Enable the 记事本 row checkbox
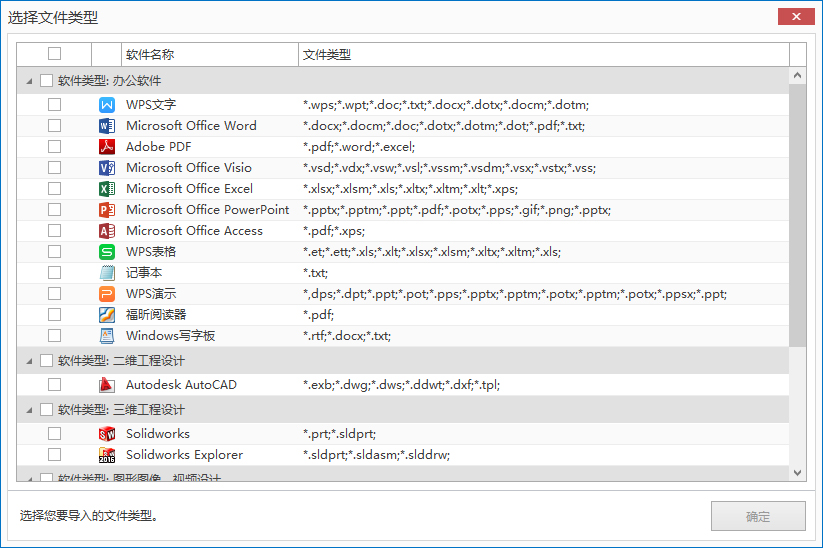 pyautogui.click(x=54, y=273)
